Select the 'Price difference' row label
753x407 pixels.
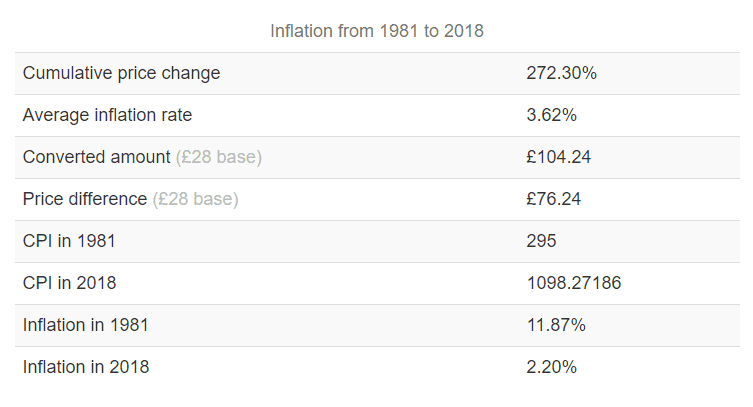(85, 199)
